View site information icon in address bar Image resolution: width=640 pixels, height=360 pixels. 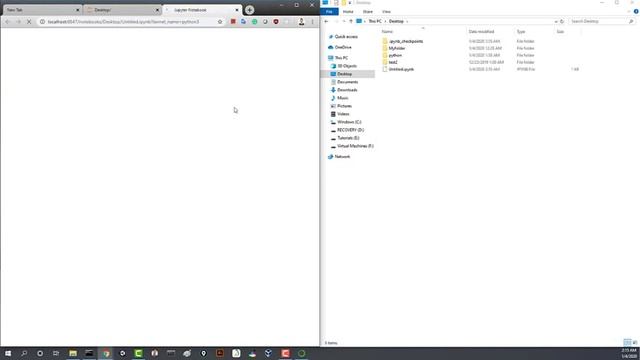42,22
